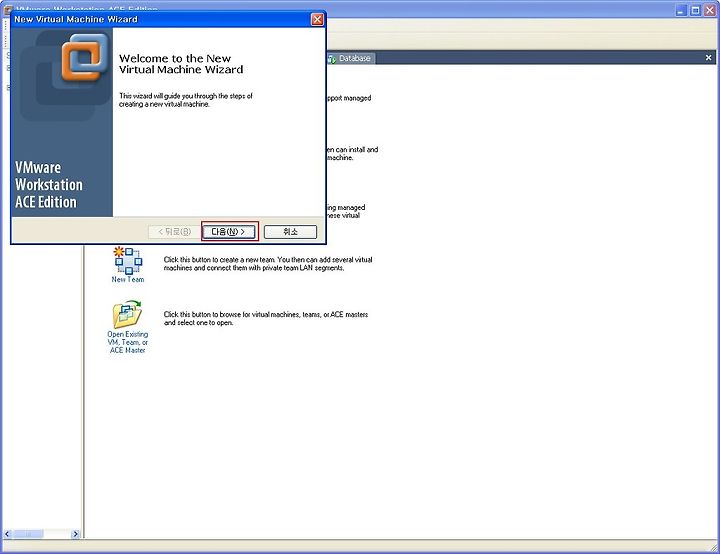Click the 취소 cancel button in wizard
The image size is (720, 554).
pos(290,232)
